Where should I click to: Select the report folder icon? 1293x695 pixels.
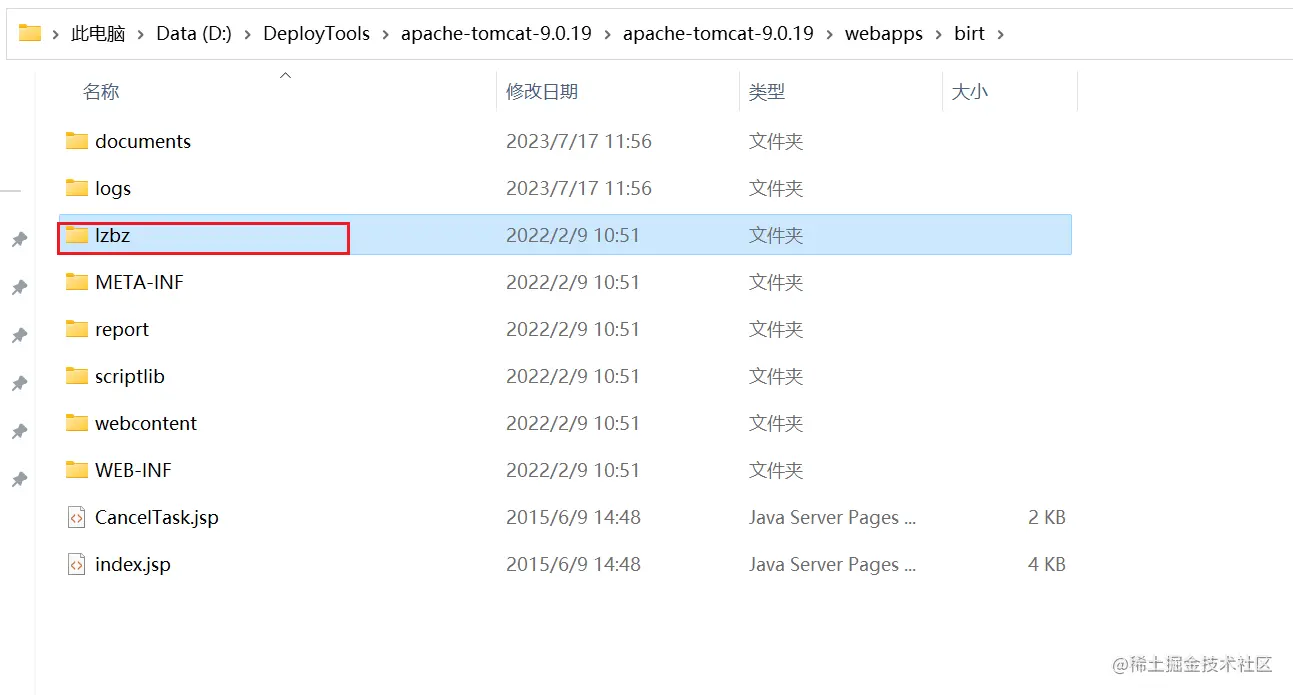(x=77, y=329)
